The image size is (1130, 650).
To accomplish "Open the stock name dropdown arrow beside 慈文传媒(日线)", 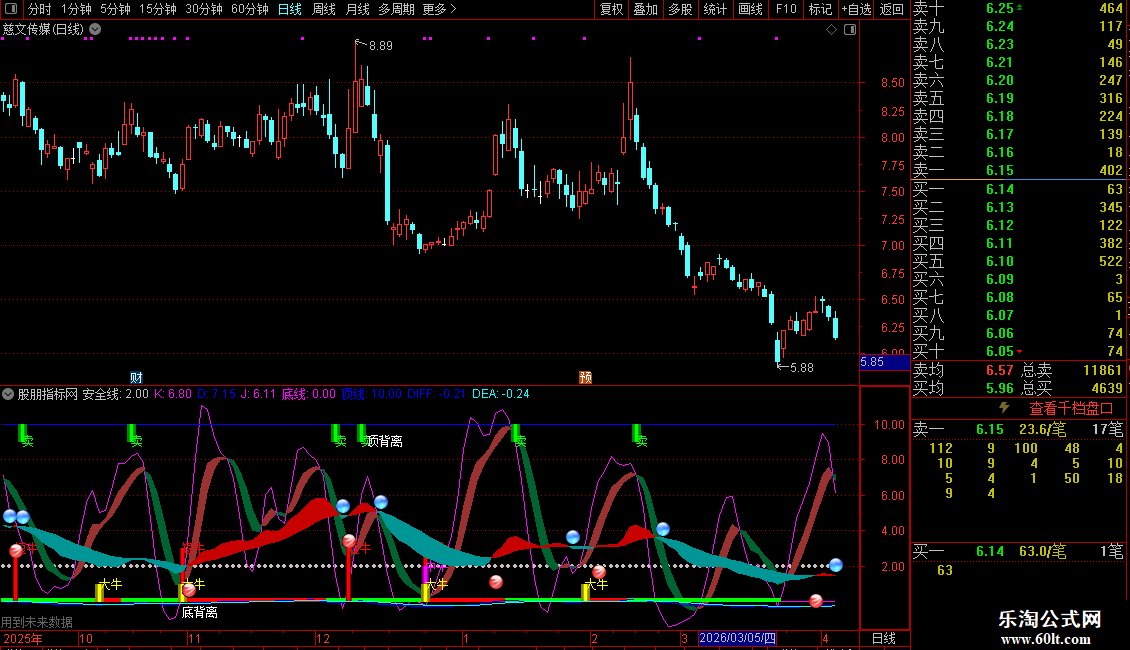I will (x=95, y=30).
